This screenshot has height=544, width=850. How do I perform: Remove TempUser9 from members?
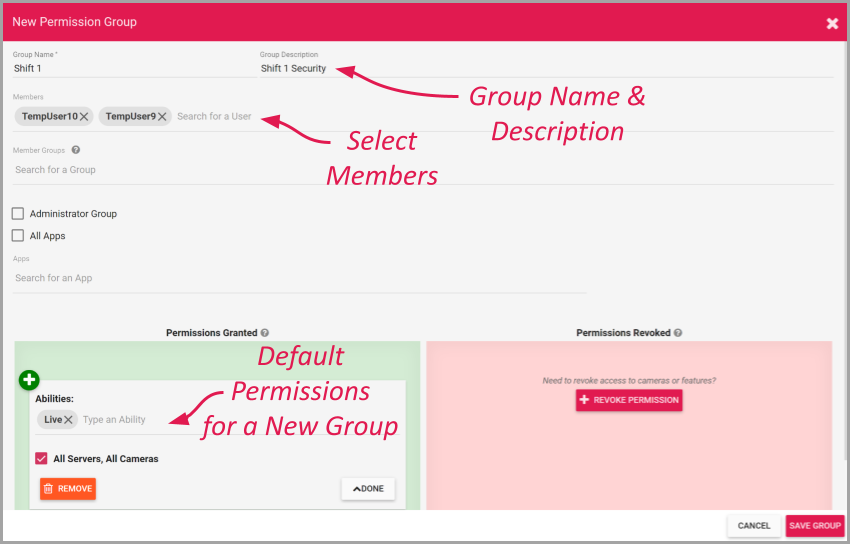pyautogui.click(x=162, y=116)
